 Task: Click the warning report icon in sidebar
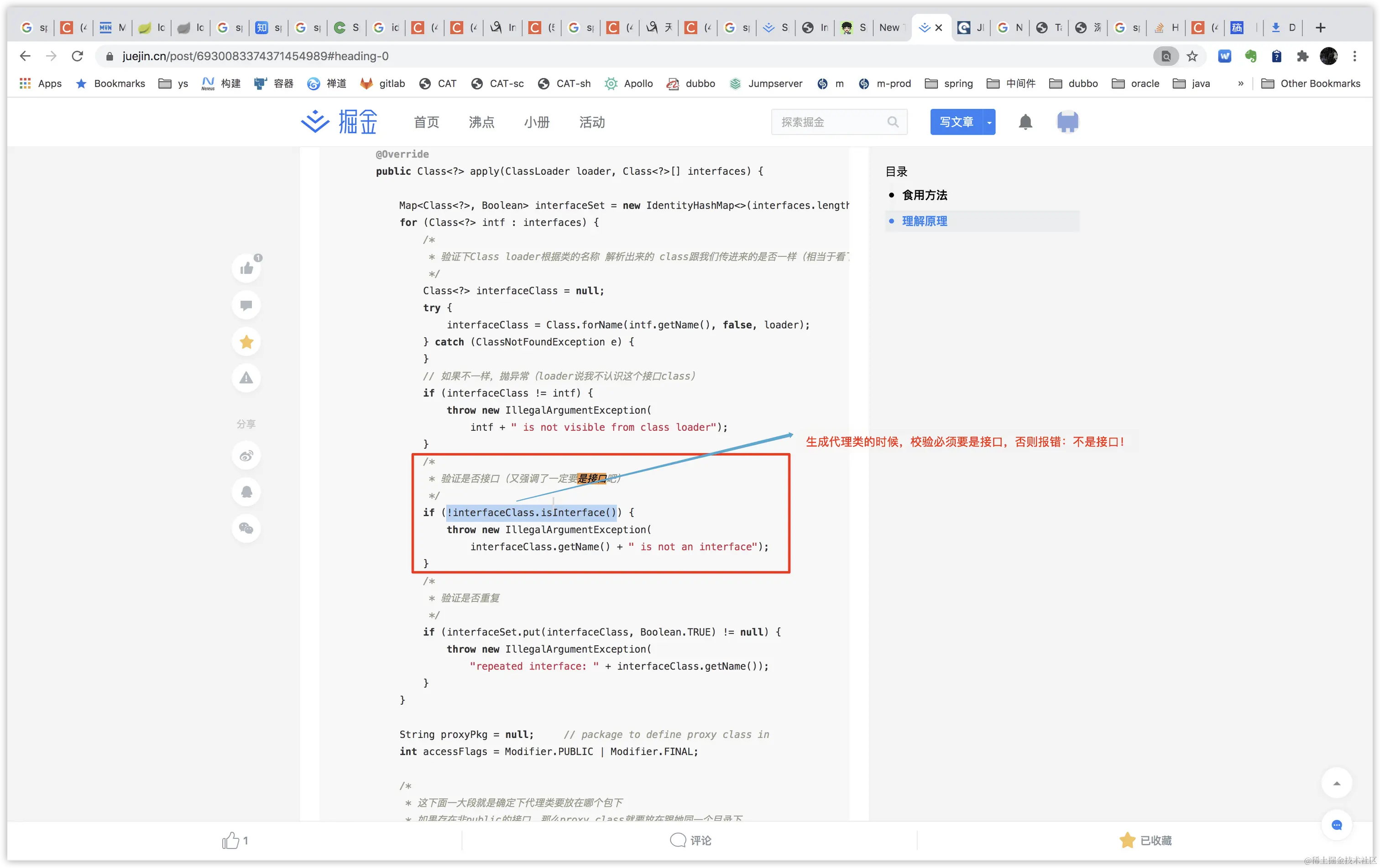246,378
